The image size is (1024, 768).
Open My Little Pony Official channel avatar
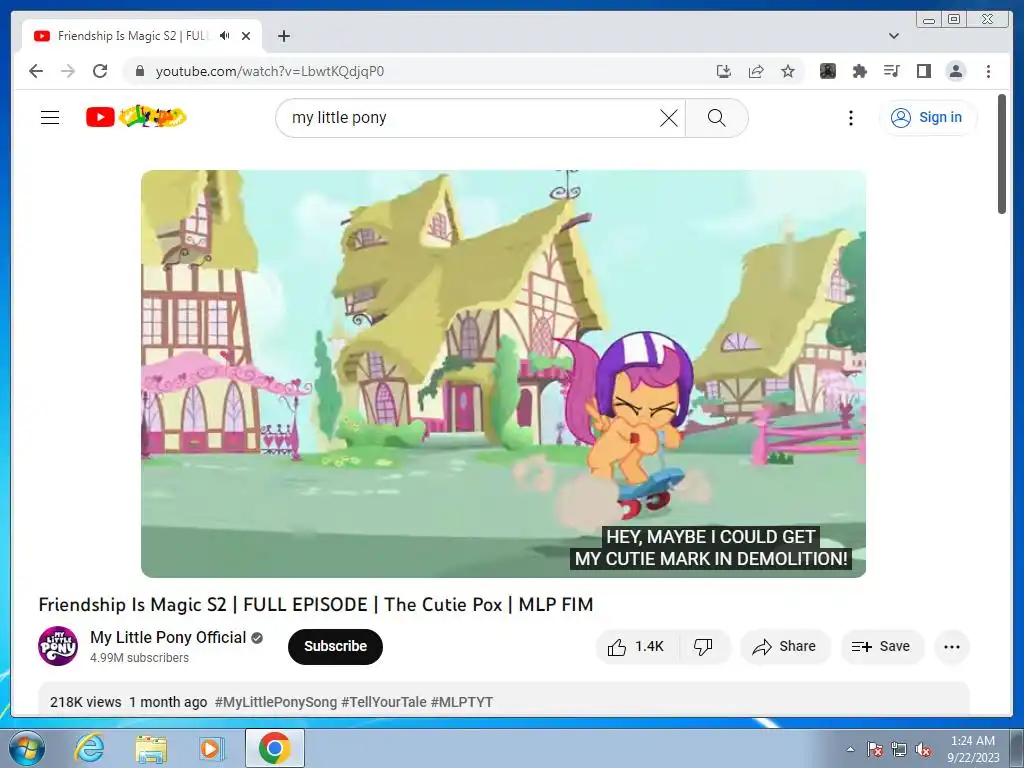click(x=58, y=646)
